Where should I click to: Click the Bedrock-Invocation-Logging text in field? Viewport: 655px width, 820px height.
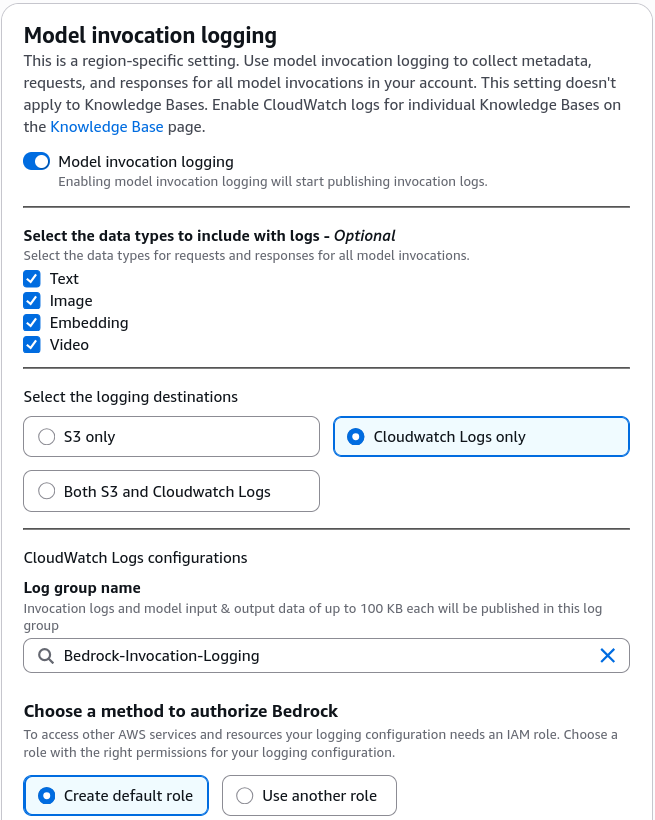162,656
